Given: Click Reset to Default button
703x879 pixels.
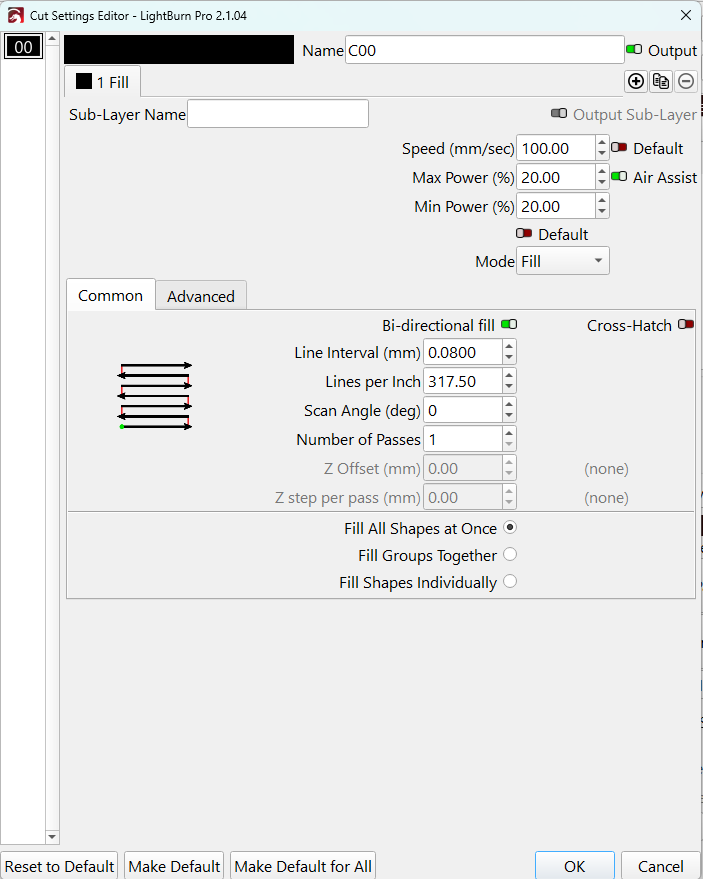Looking at the screenshot, I should pyautogui.click(x=59, y=866).
